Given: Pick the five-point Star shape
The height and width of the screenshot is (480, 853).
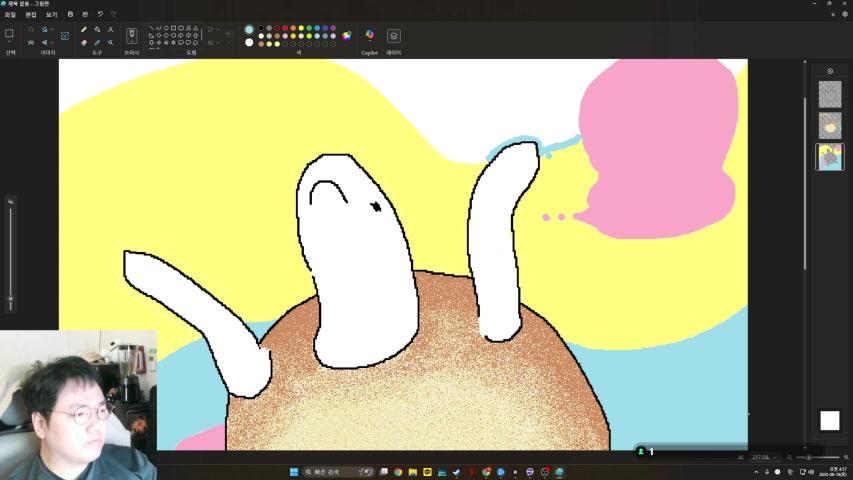Looking at the screenshot, I should pyautogui.click(x=166, y=42).
